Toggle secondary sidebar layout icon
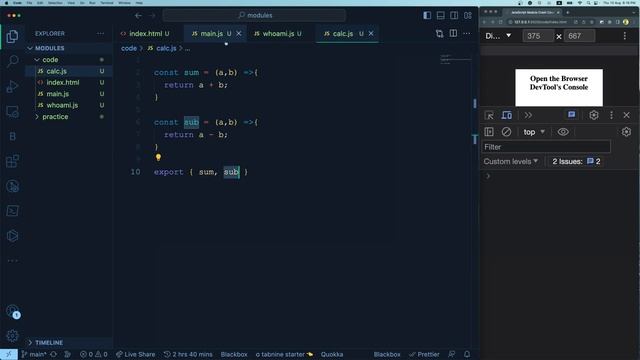 tap(454, 16)
